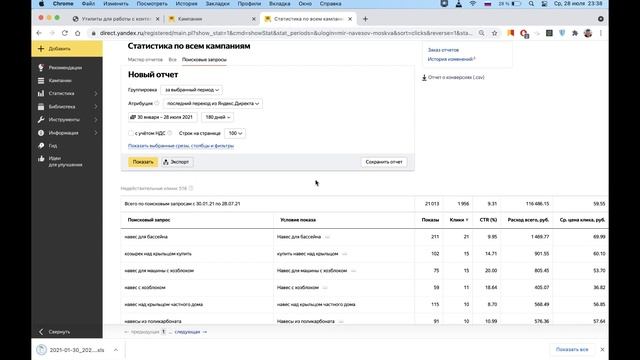Click query навес для машины с хозблоком
This screenshot has width=640, height=360.
[x=159, y=271]
